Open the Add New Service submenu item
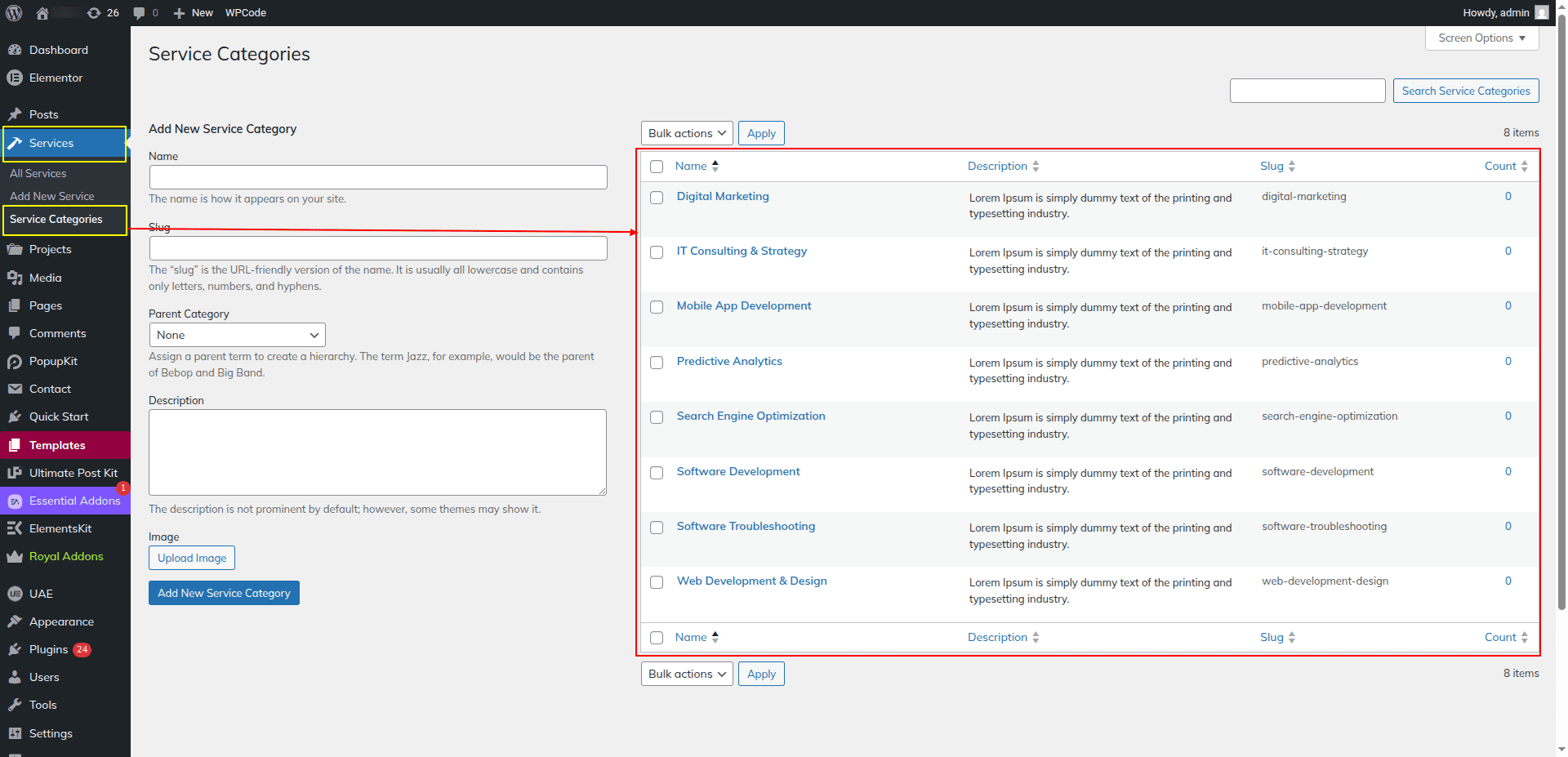 (52, 196)
